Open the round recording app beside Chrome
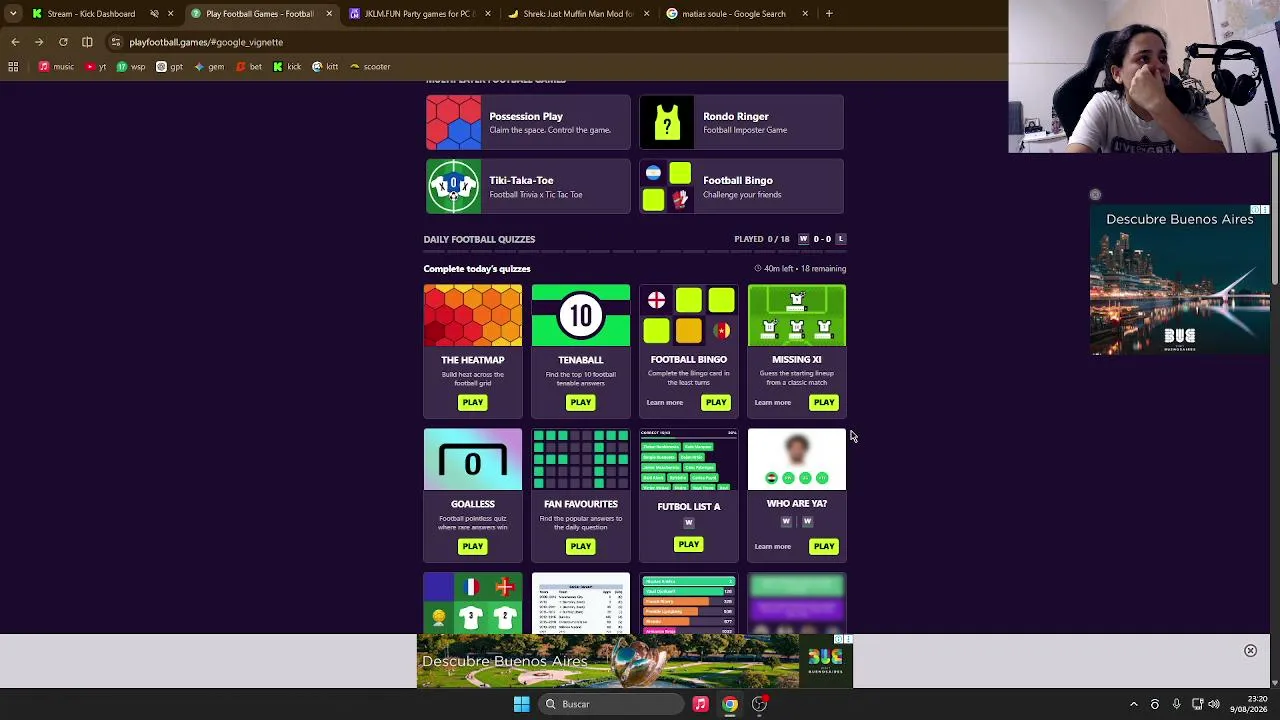The width and height of the screenshot is (1280, 720). [760, 704]
